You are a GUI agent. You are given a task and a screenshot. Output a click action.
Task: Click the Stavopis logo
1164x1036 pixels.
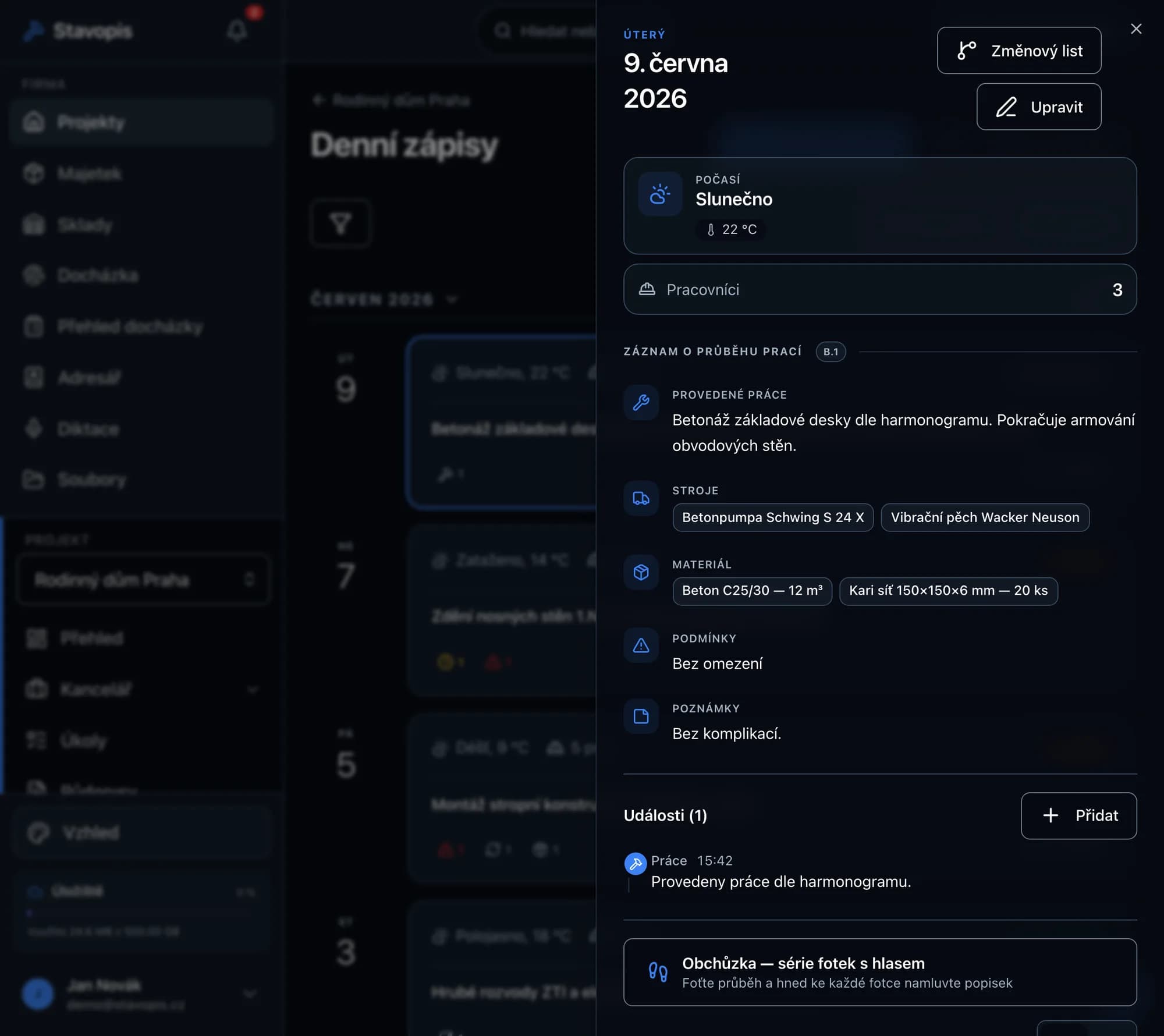pyautogui.click(x=79, y=30)
